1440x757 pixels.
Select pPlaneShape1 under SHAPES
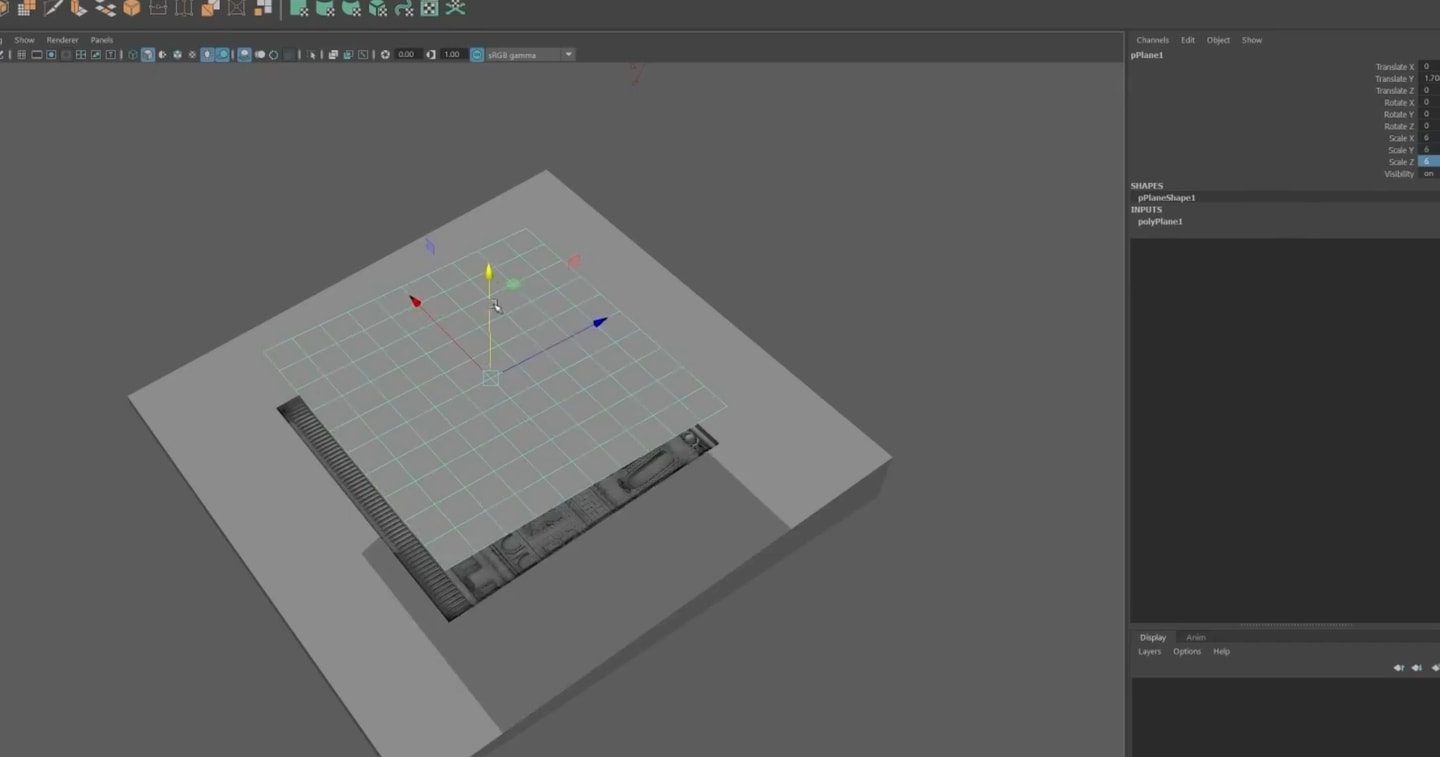[x=1166, y=198]
